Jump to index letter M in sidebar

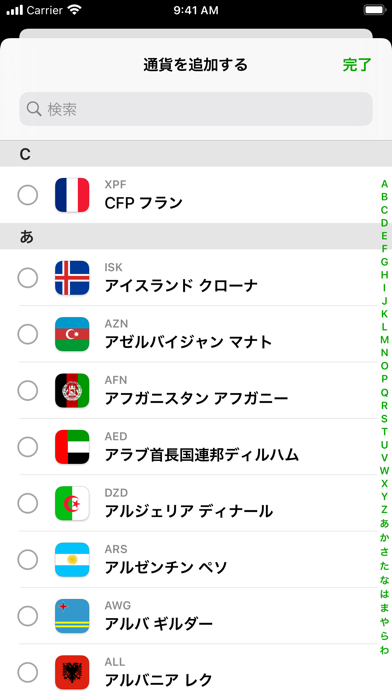point(384,340)
